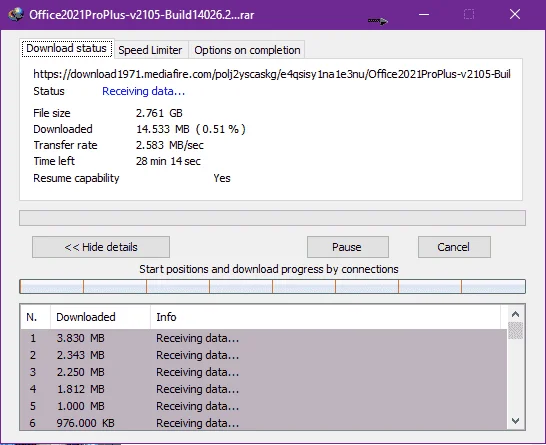This screenshot has height=445, width=546.
Task: Open the Speed Limiter tab
Action: (x=150, y=50)
